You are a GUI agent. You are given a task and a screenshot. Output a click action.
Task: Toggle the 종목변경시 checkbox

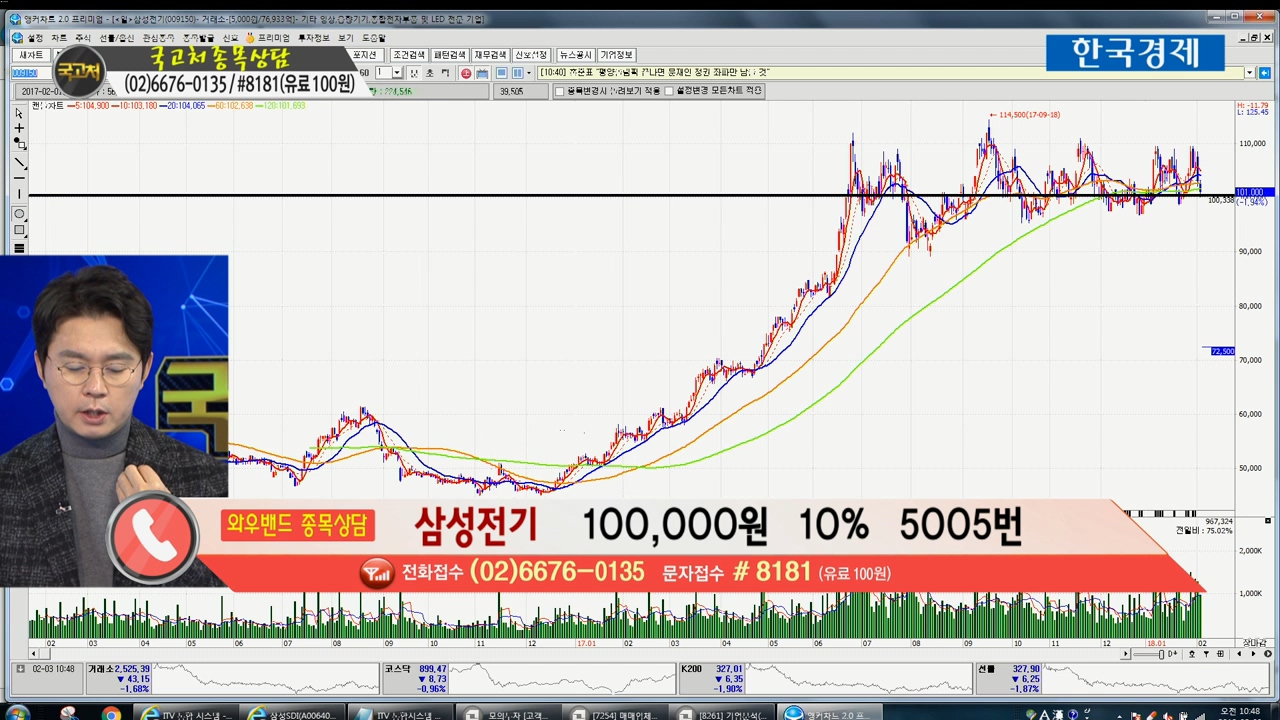pos(560,91)
